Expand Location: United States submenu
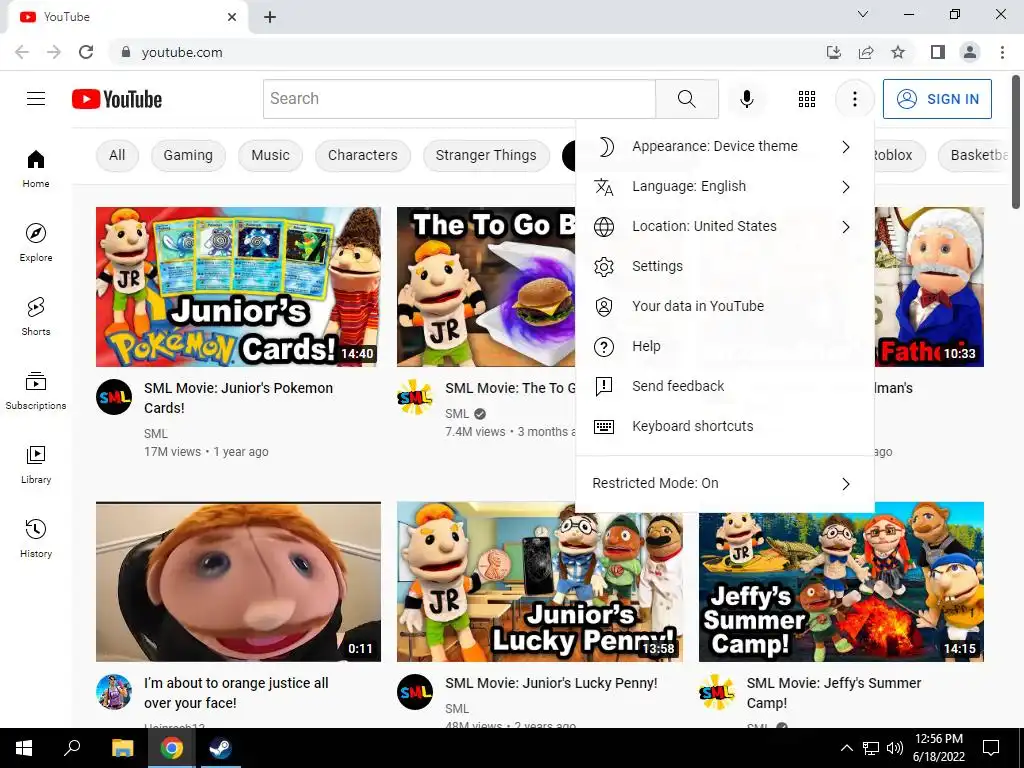This screenshot has width=1024, height=768. point(725,227)
